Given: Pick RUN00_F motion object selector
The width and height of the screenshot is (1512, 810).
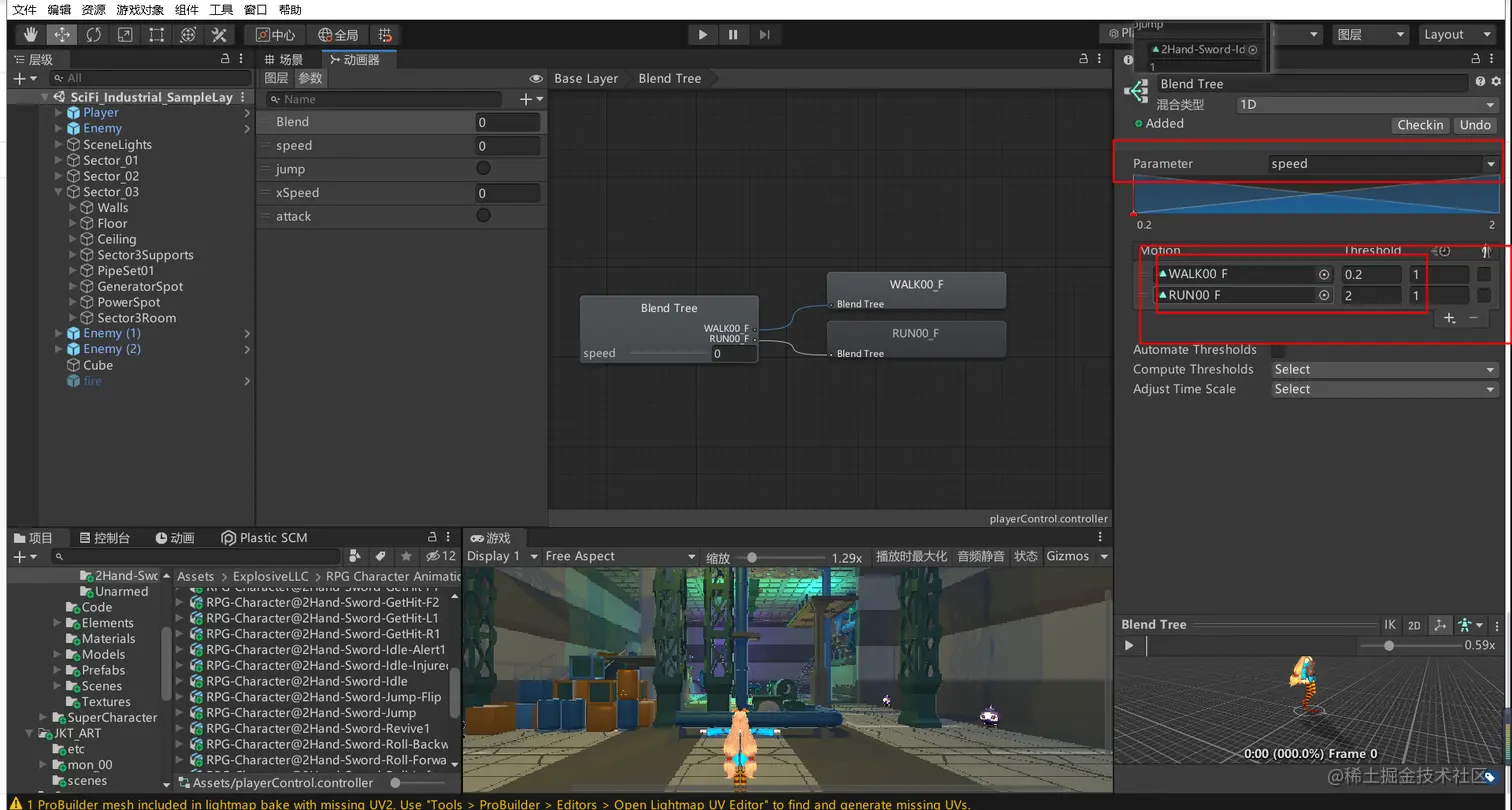Looking at the screenshot, I should [x=1324, y=295].
